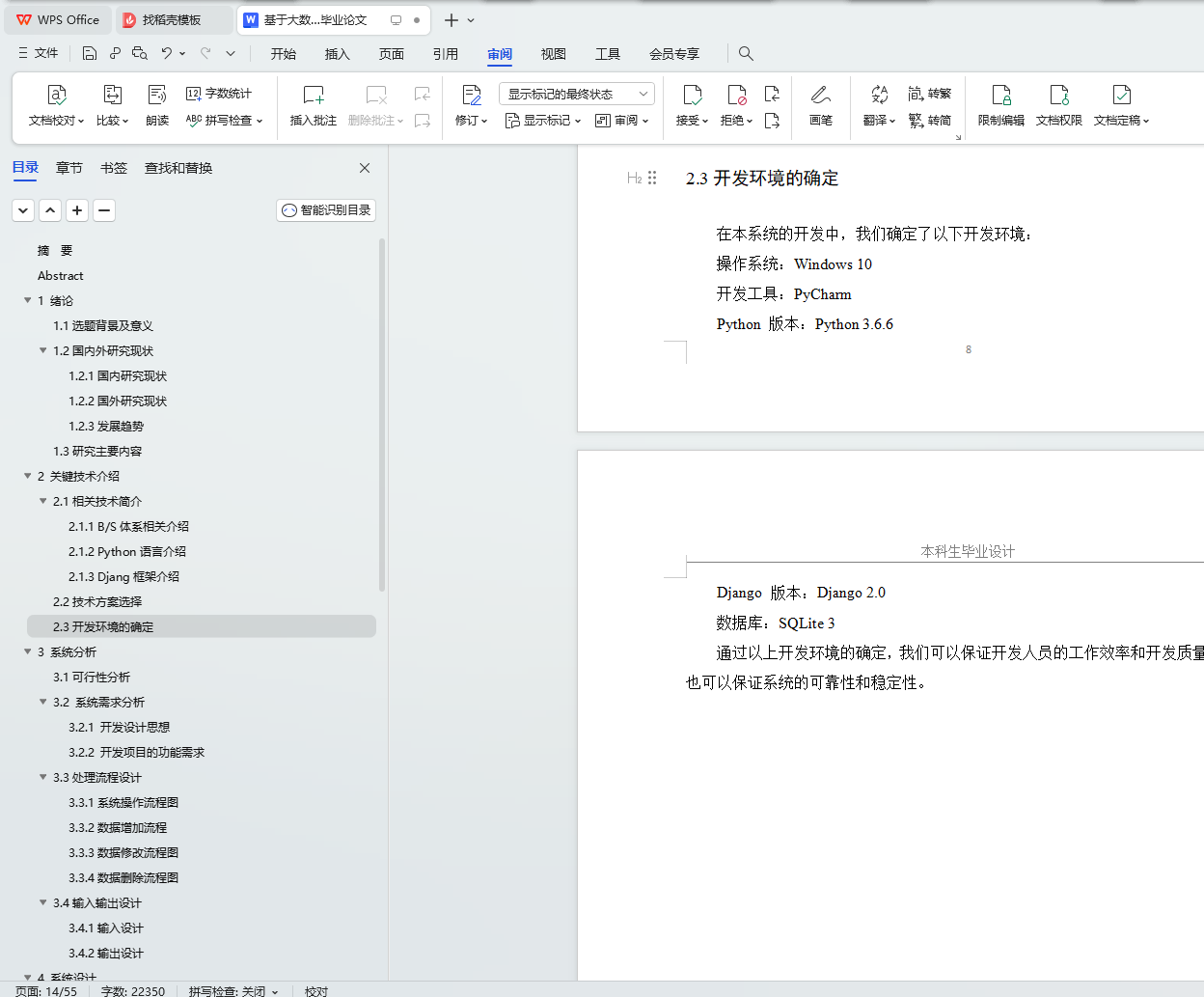Open 限制编辑 restrict editing
This screenshot has width=1204, height=997.
pos(1001,105)
